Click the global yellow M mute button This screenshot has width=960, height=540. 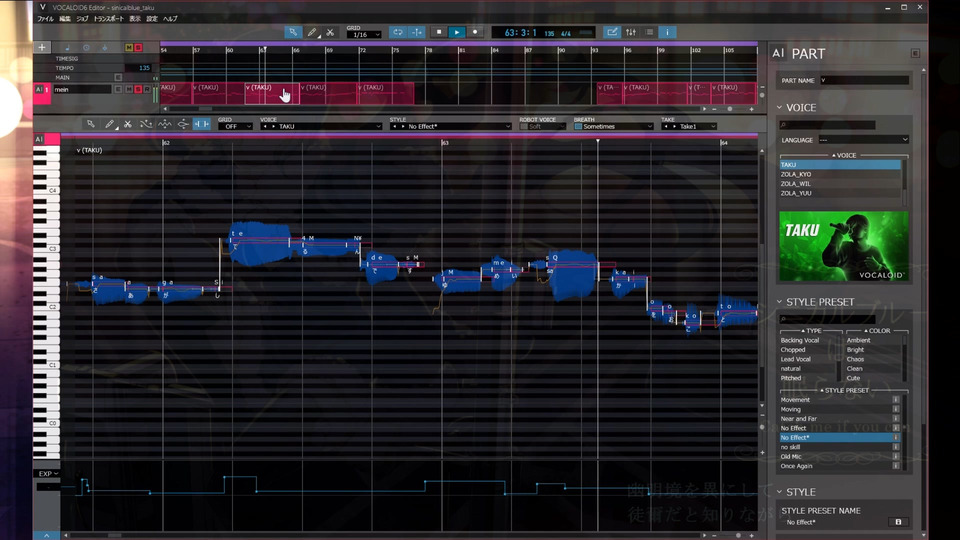pos(129,47)
